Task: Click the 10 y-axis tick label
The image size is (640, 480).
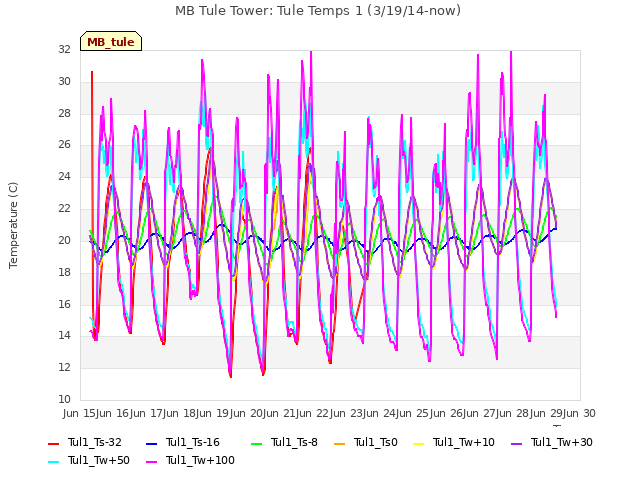Action: coord(64,399)
